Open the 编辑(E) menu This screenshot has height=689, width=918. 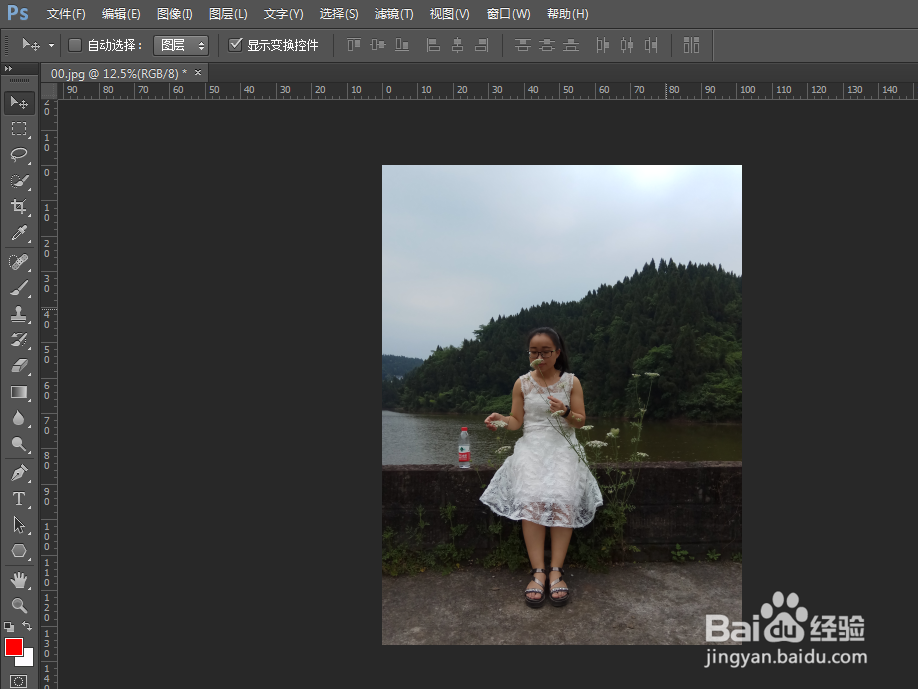pyautogui.click(x=121, y=13)
